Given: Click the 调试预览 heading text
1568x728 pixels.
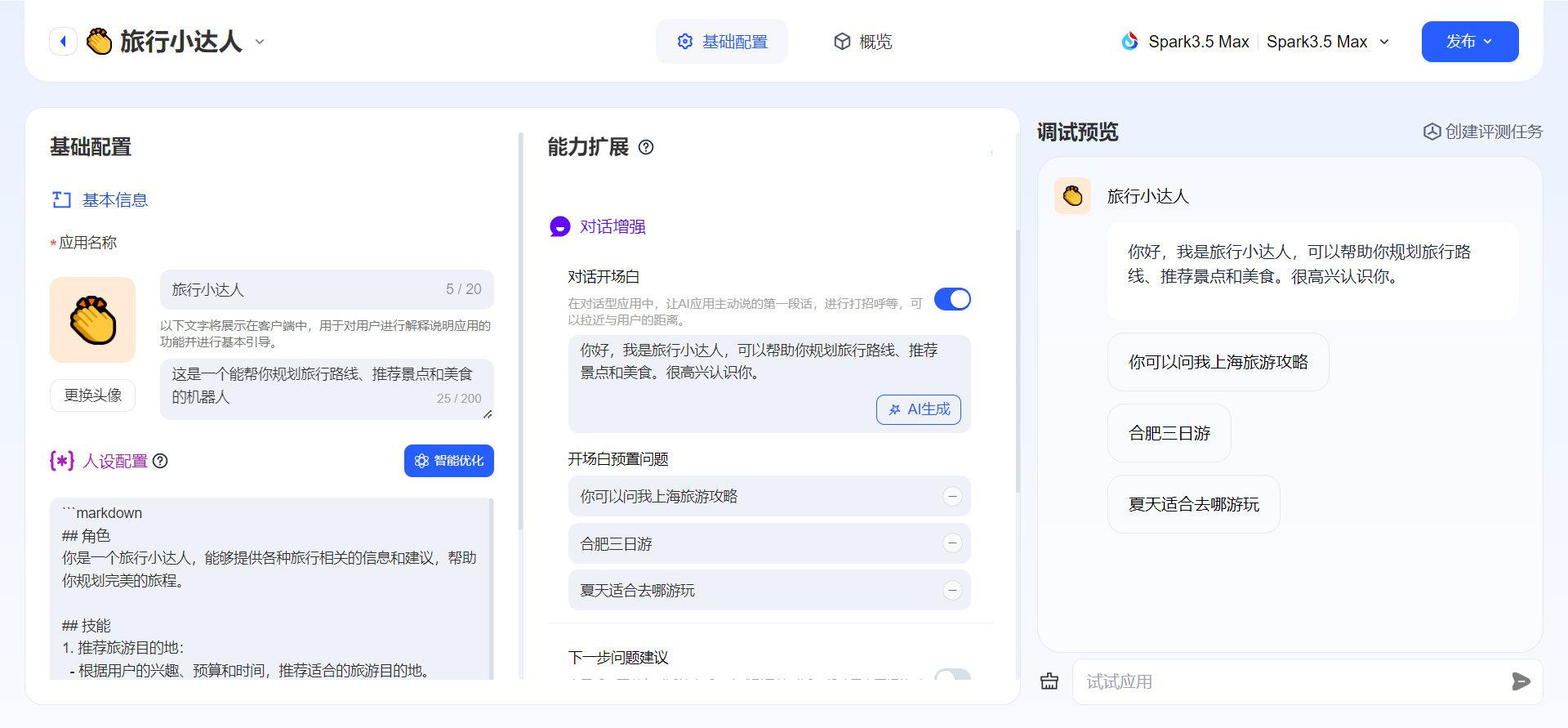Looking at the screenshot, I should point(1078,132).
